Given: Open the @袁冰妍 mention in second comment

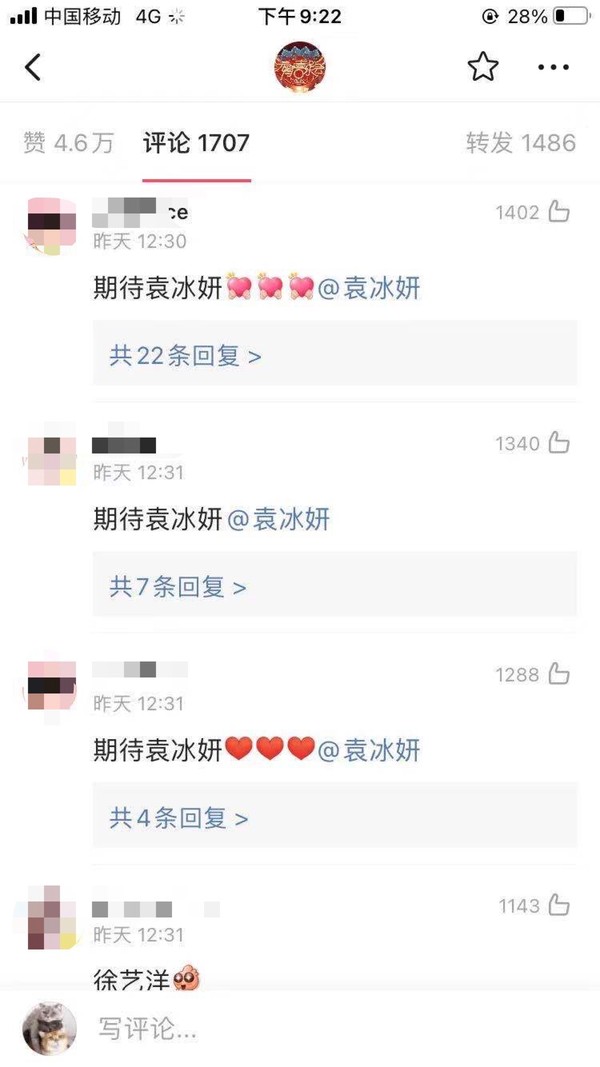Looking at the screenshot, I should coord(278,519).
